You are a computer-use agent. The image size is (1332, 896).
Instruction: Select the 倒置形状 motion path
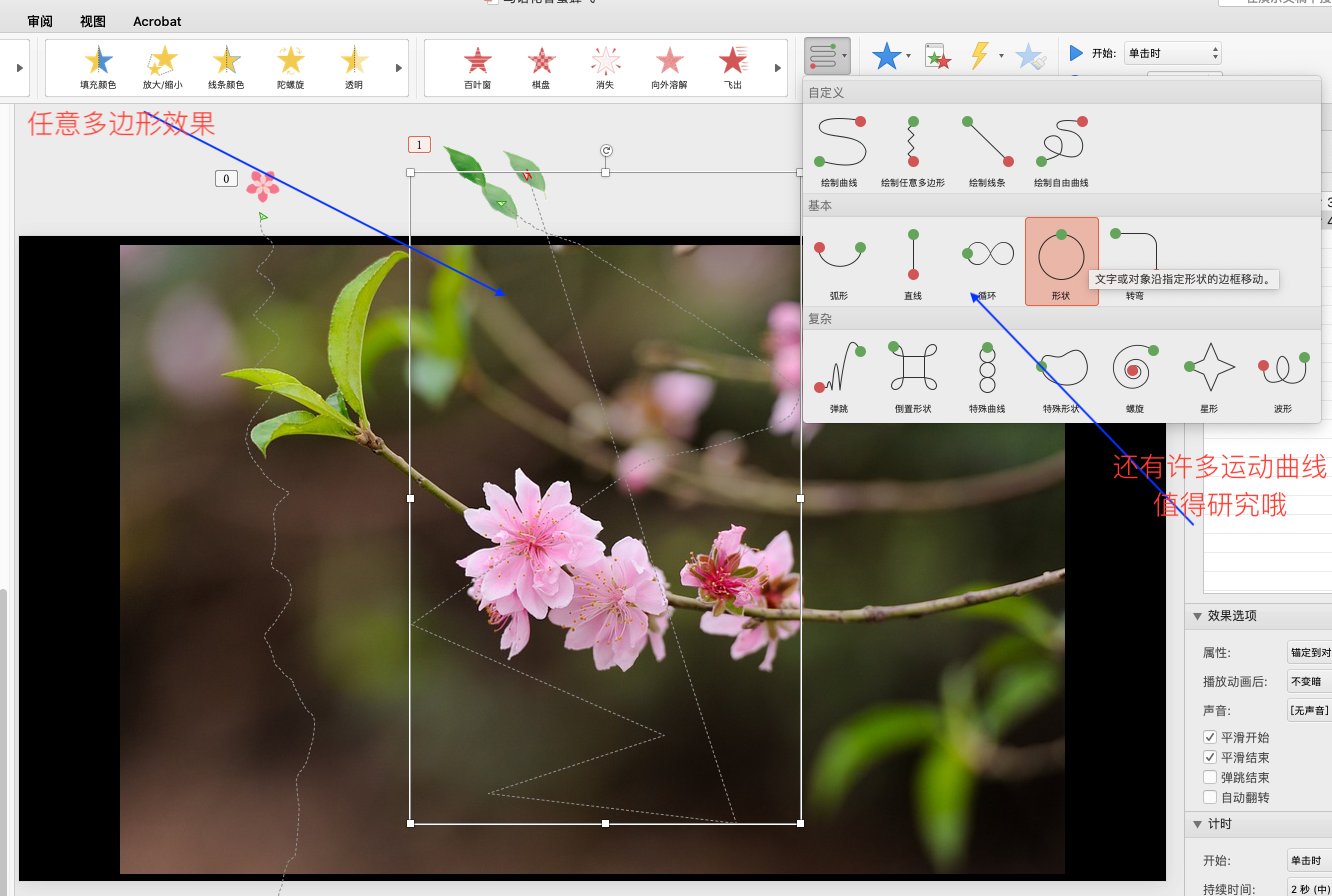click(x=913, y=375)
